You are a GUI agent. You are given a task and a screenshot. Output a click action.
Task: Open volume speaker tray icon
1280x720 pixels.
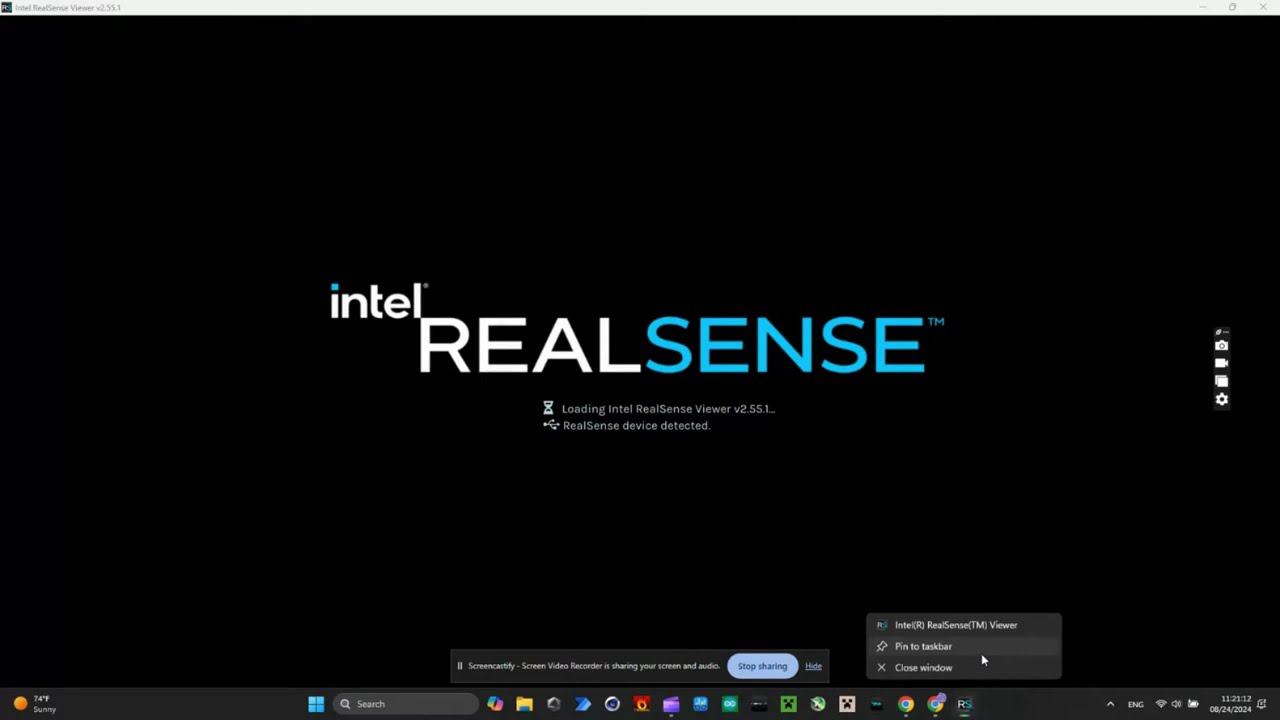click(1176, 704)
